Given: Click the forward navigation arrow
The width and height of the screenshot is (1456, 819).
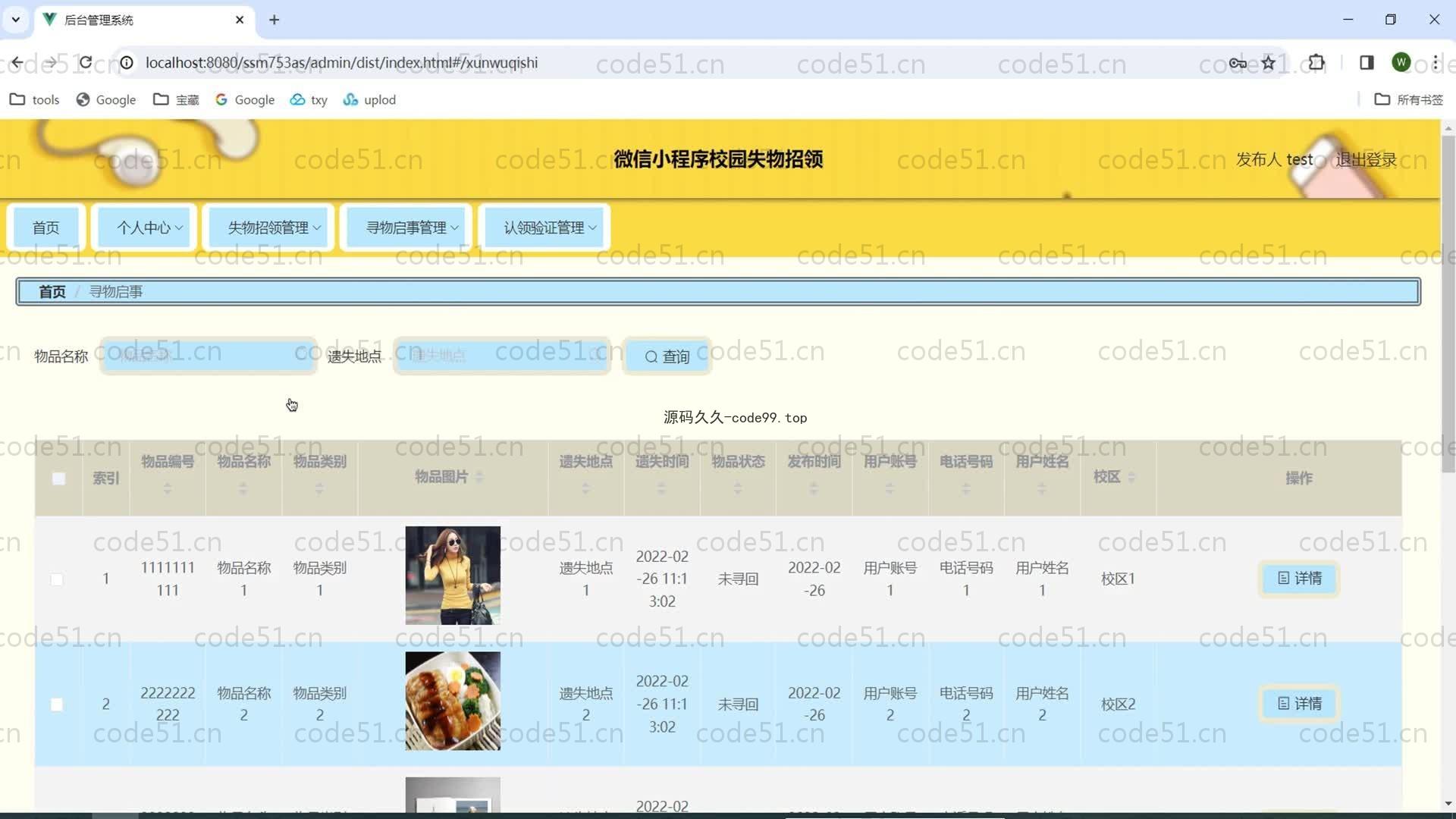Looking at the screenshot, I should 51,63.
